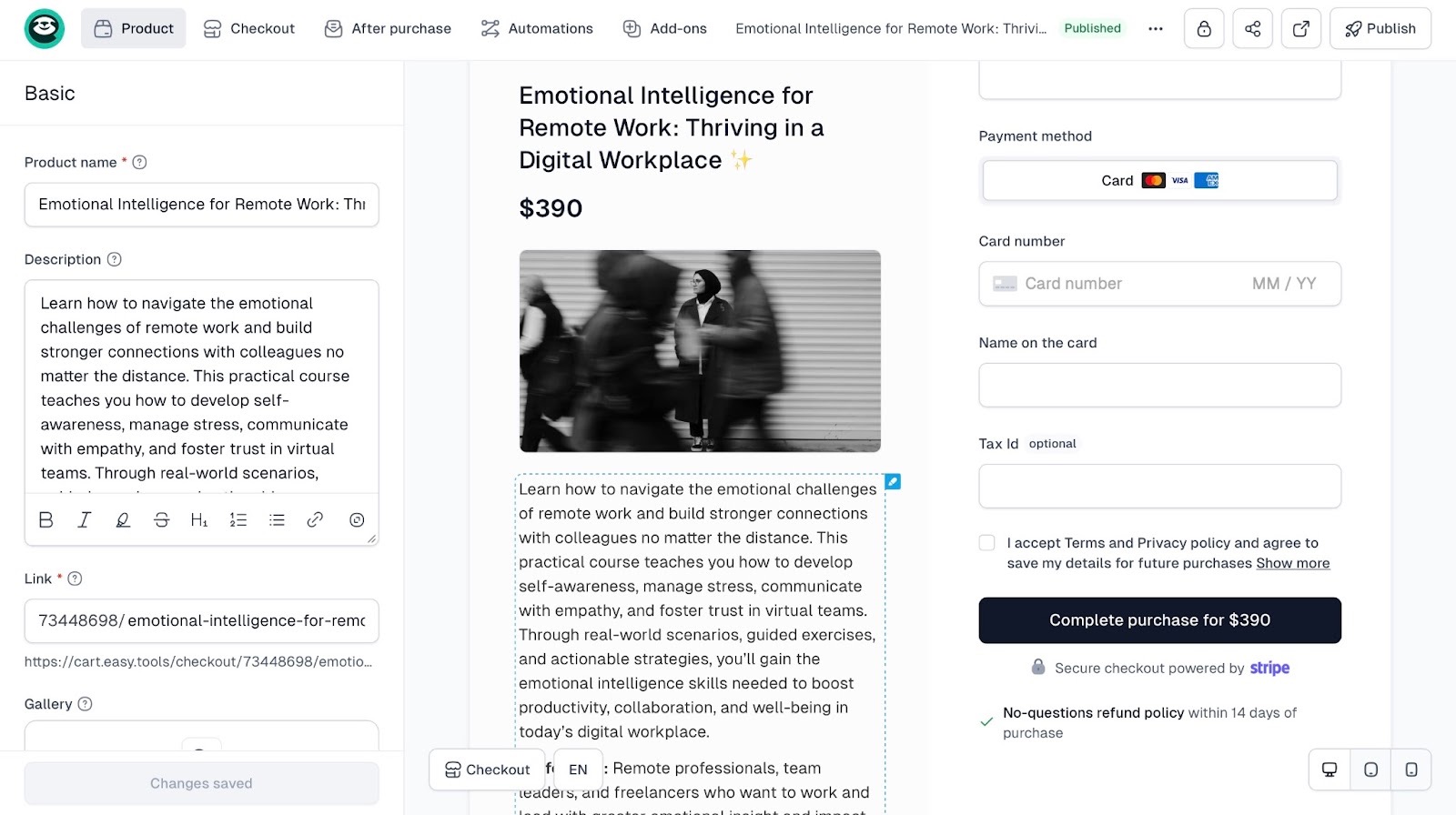The height and width of the screenshot is (815, 1456).
Task: Insert a link using the chain icon
Action: pyautogui.click(x=315, y=519)
